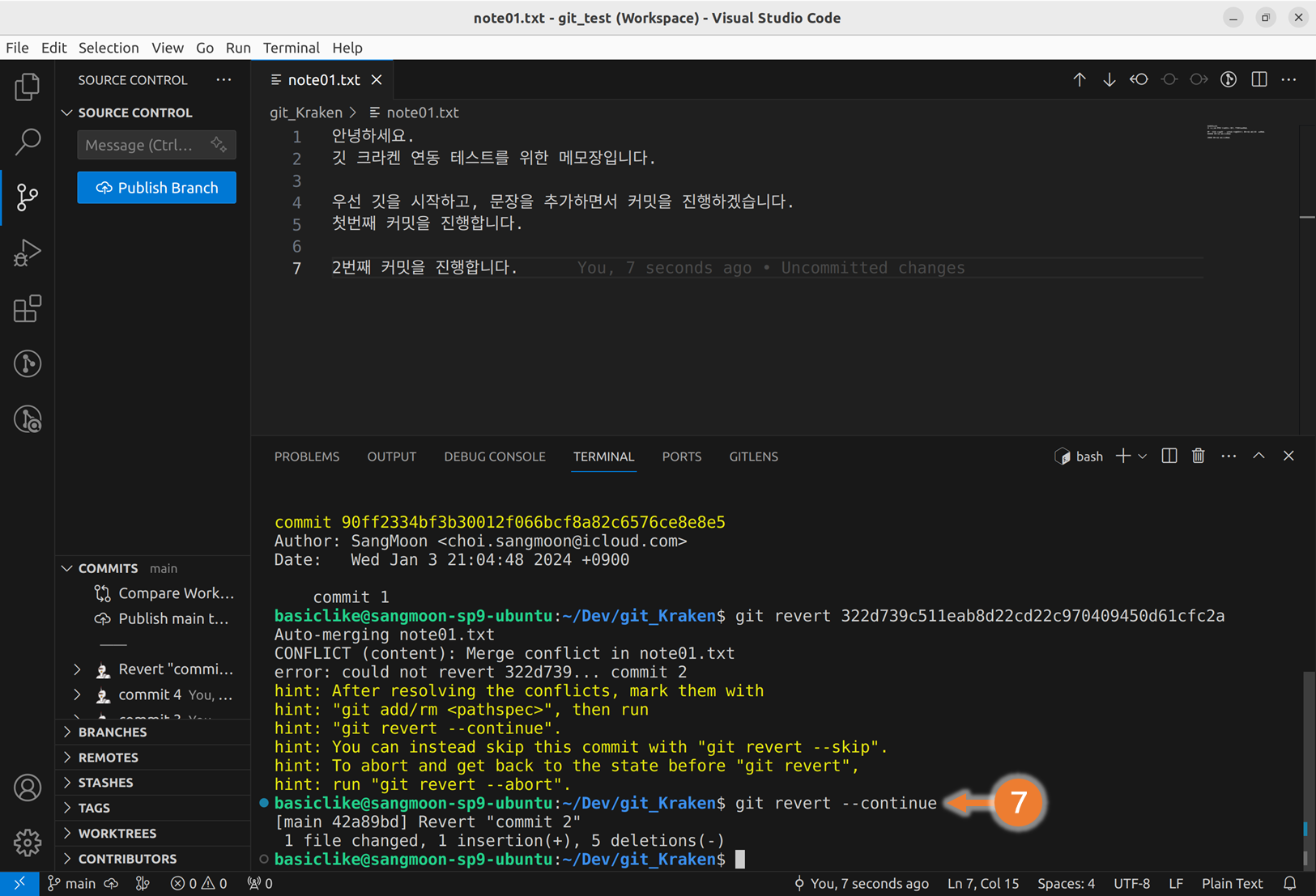Open the Terminal menu

292,48
